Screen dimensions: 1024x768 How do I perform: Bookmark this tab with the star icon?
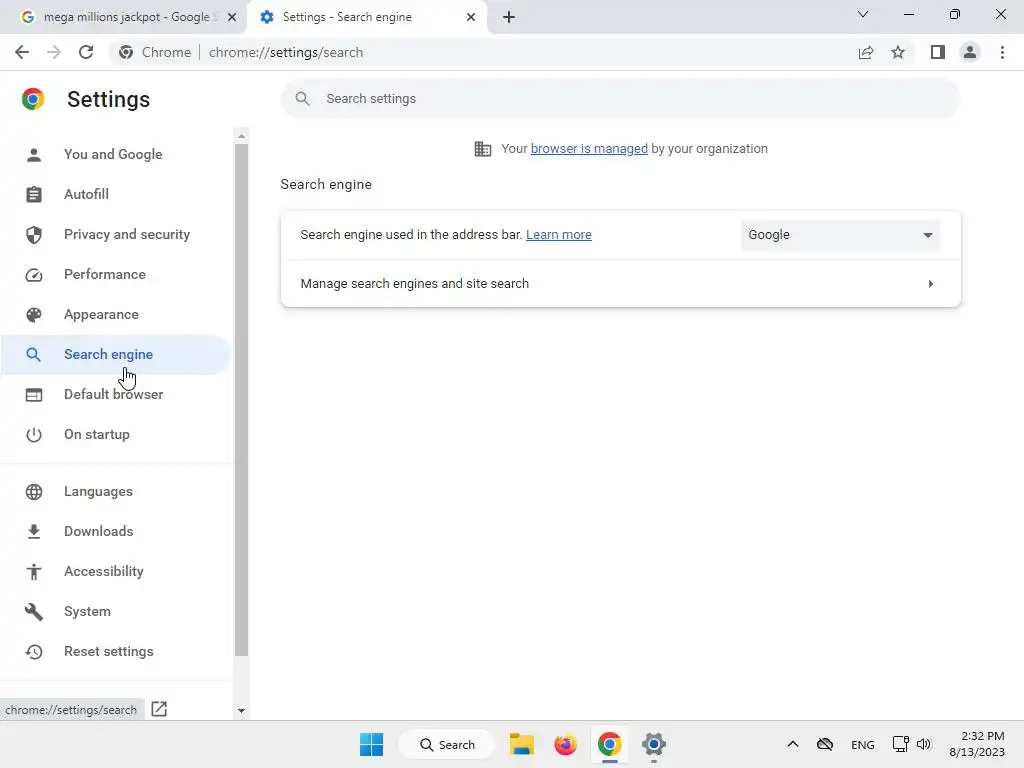(x=898, y=52)
